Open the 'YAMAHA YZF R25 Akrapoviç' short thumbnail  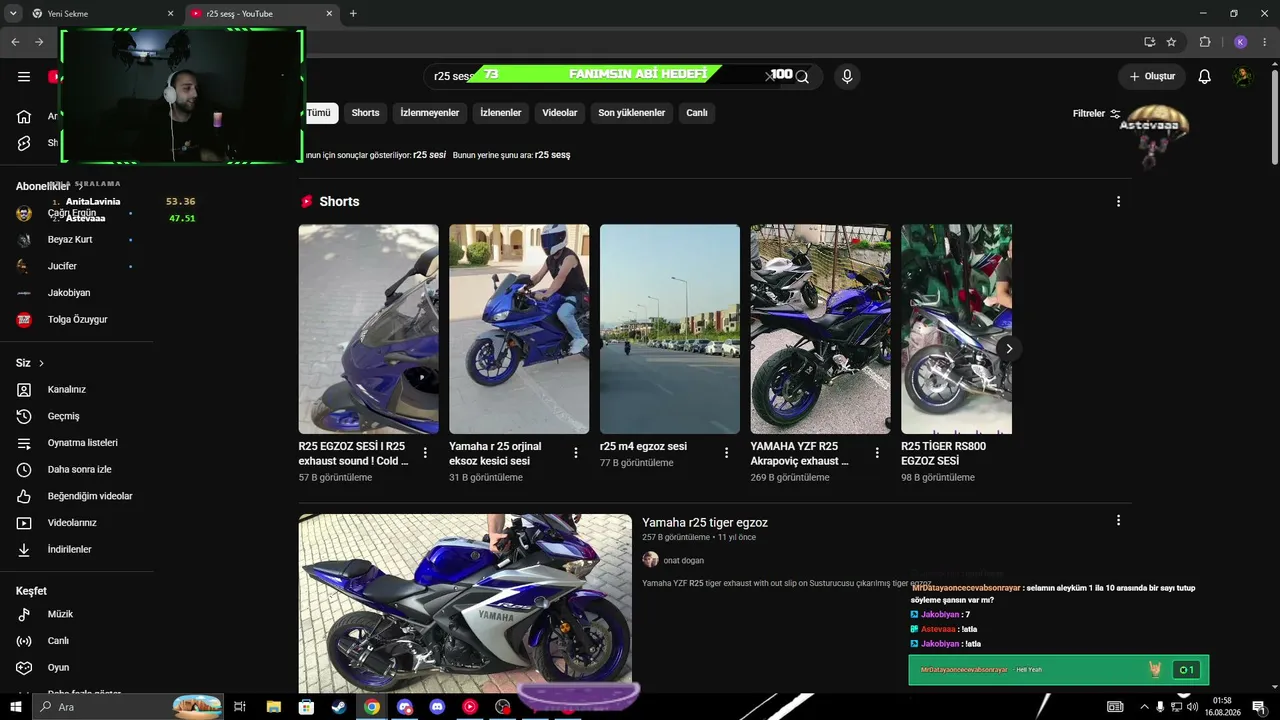coord(821,329)
